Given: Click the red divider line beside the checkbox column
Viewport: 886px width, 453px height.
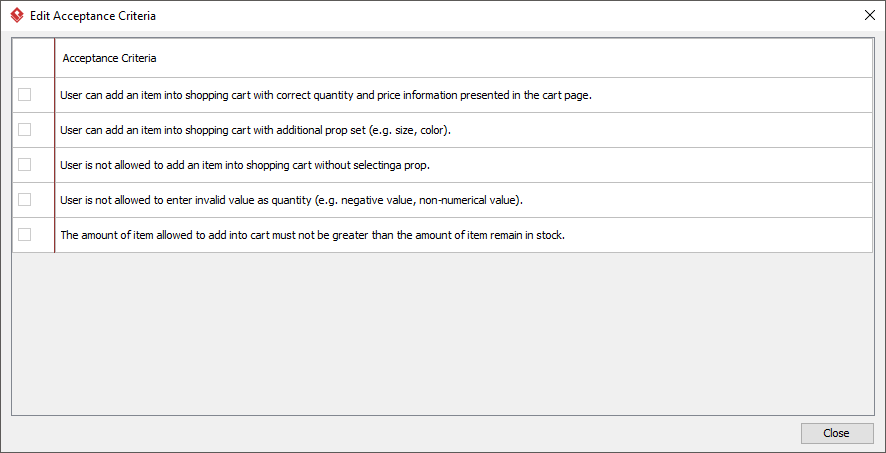Looking at the screenshot, I should pyautogui.click(x=54, y=145).
